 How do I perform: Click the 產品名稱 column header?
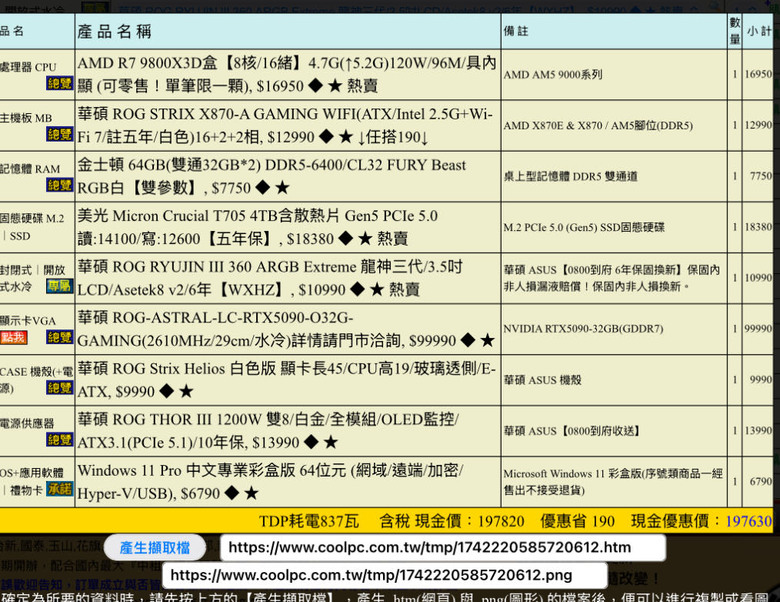tap(114, 31)
